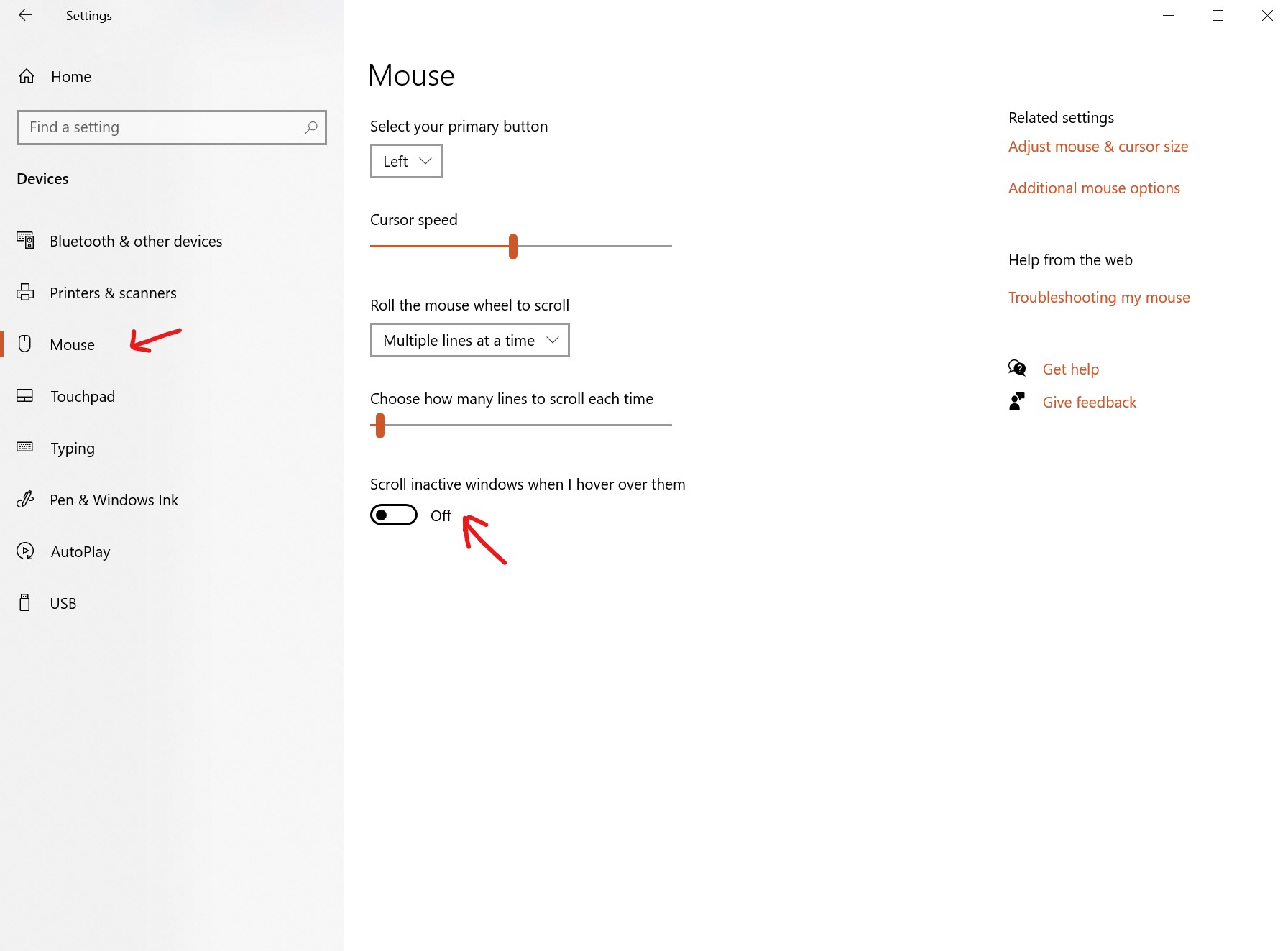Click the Touchpad icon in sidebar
This screenshot has width=1288, height=951.
25,396
